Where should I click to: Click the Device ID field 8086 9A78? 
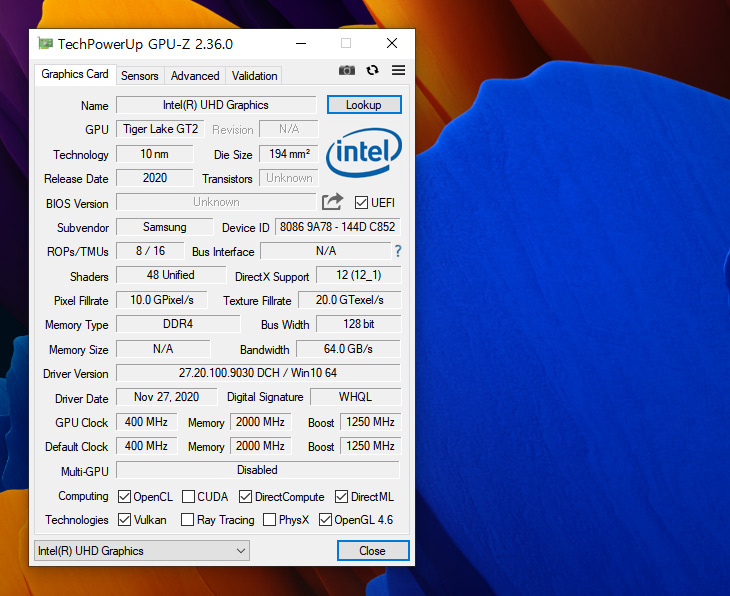pos(338,227)
